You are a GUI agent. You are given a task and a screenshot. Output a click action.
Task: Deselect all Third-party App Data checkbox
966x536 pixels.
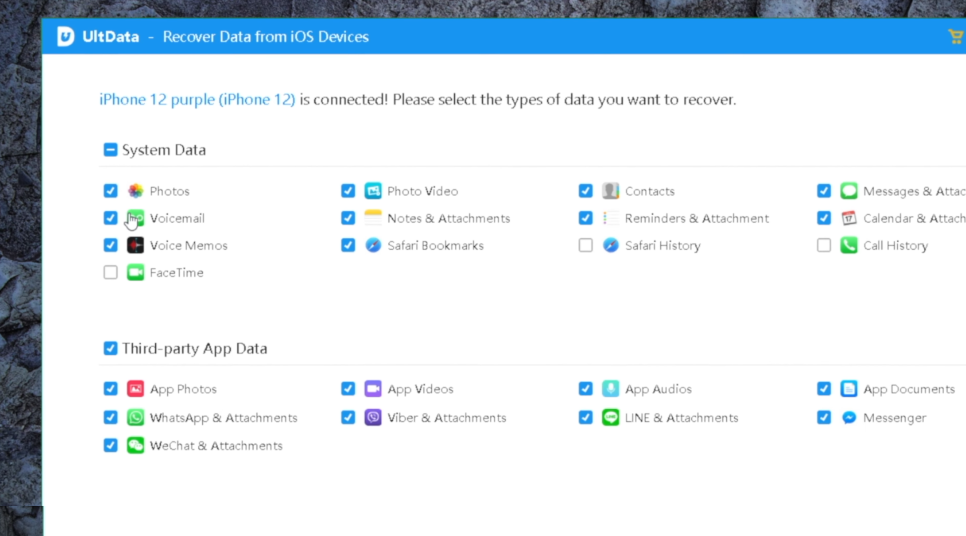point(110,349)
